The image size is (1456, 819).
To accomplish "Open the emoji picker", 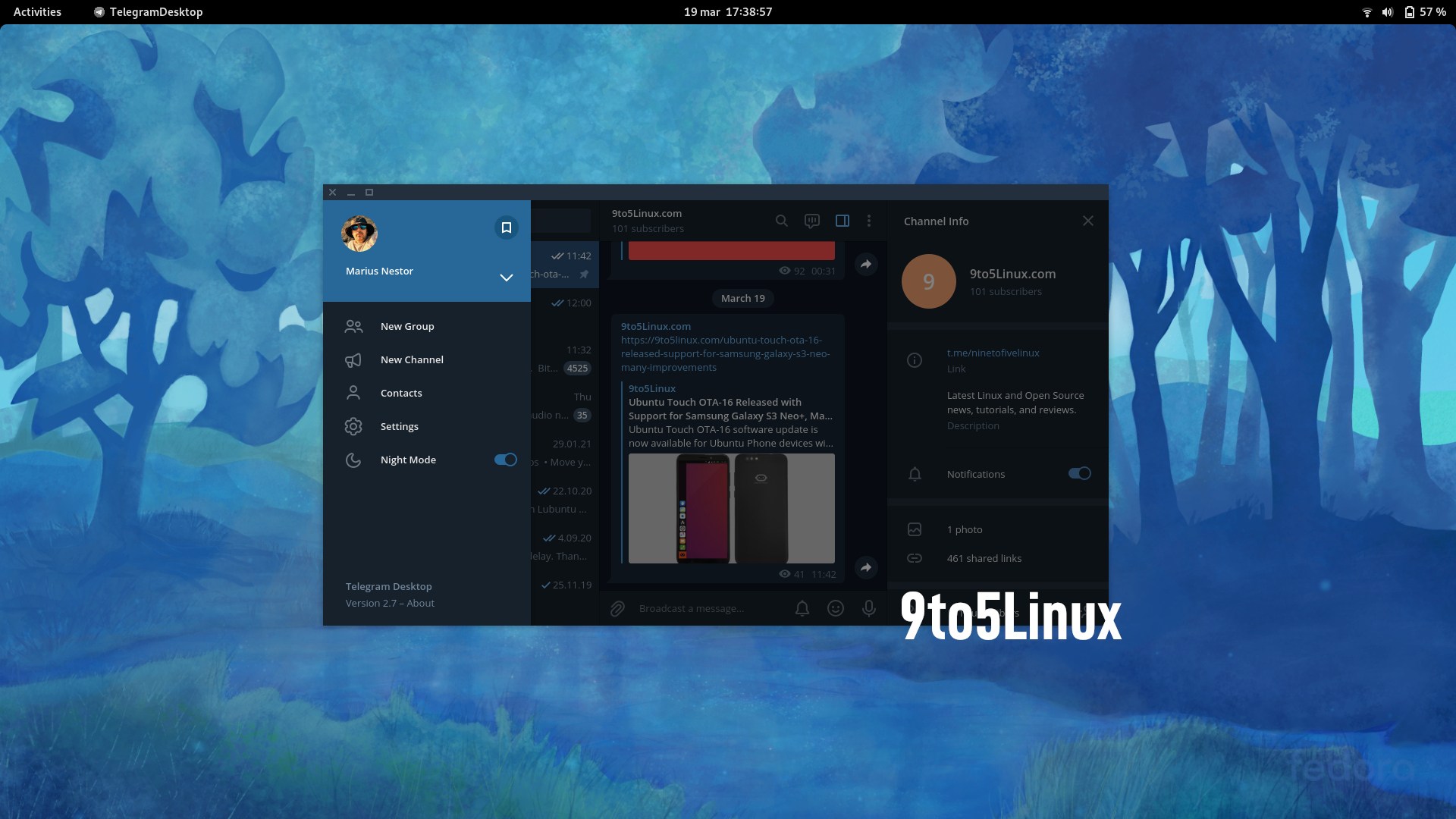I will pos(836,608).
